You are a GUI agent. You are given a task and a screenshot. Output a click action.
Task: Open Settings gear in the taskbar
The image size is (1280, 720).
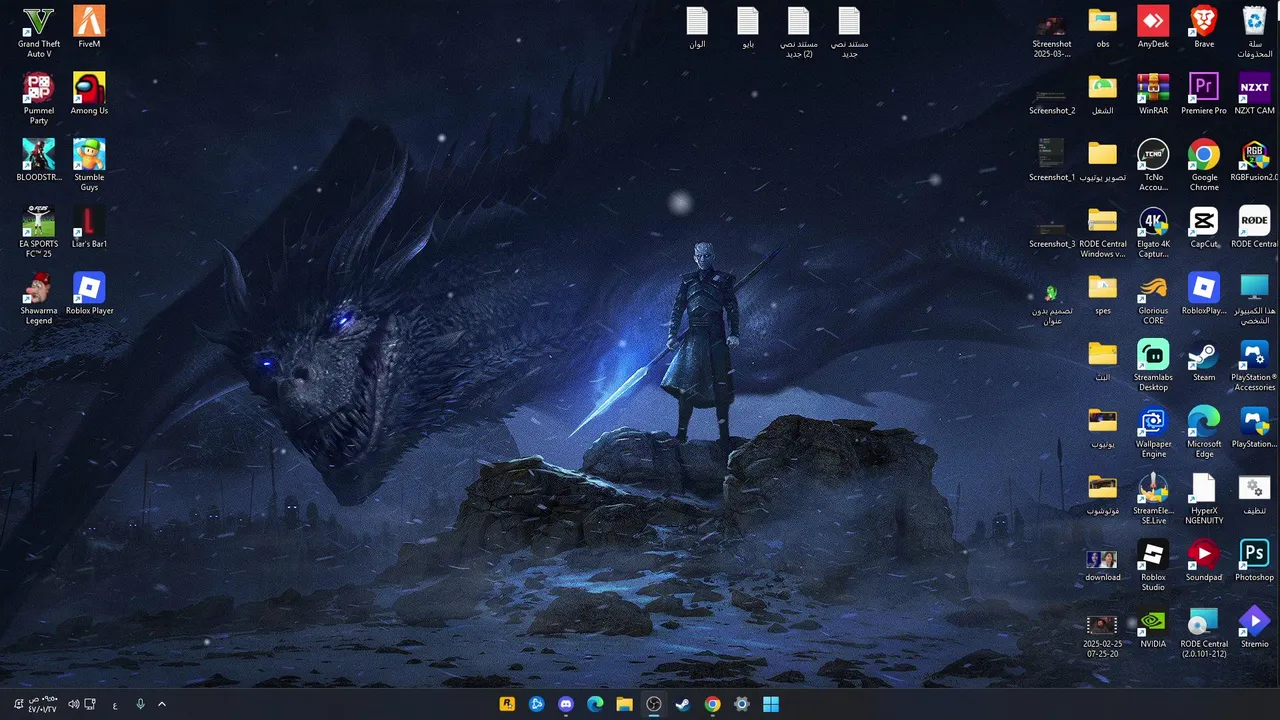tap(742, 704)
